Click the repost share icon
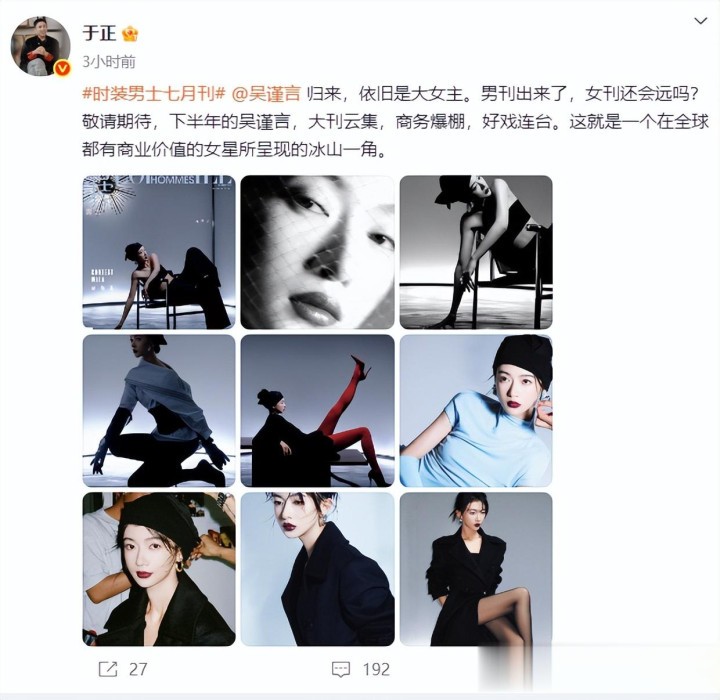Image resolution: width=720 pixels, height=700 pixels. pyautogui.click(x=108, y=669)
